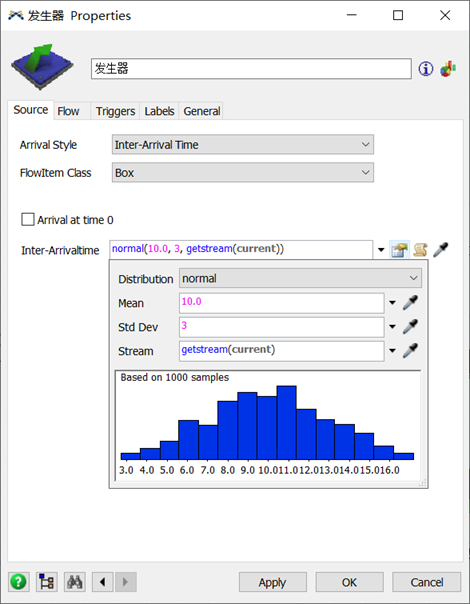Open the code editor scroll icon
The width and height of the screenshot is (470, 604).
coord(420,250)
